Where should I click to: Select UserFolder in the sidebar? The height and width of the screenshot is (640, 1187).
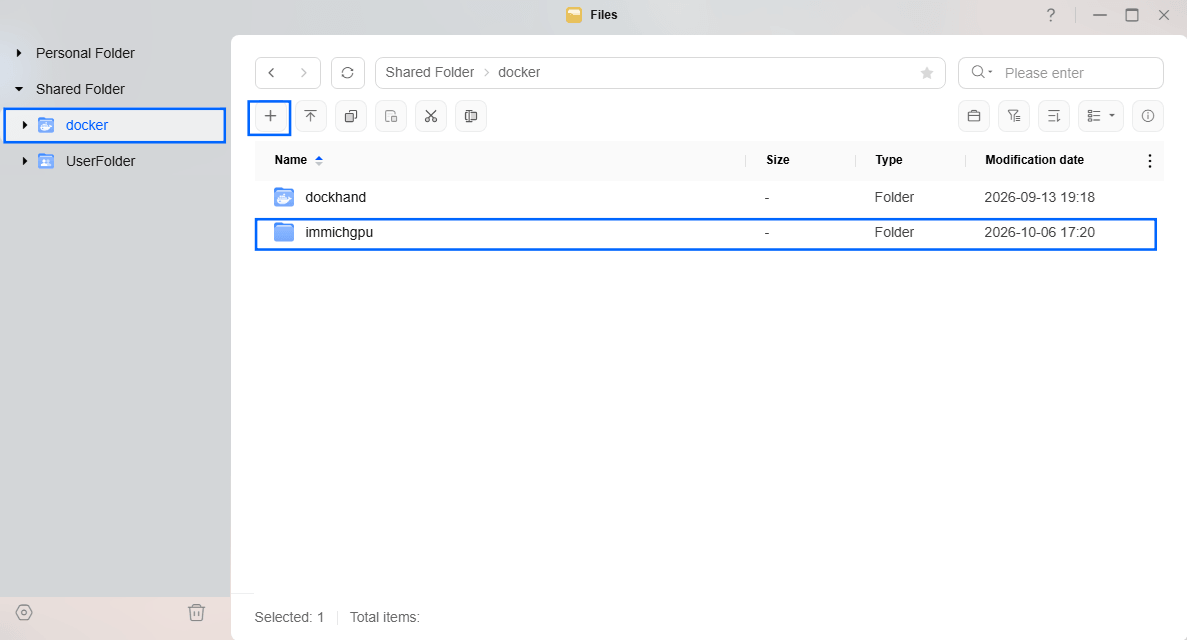tap(101, 161)
